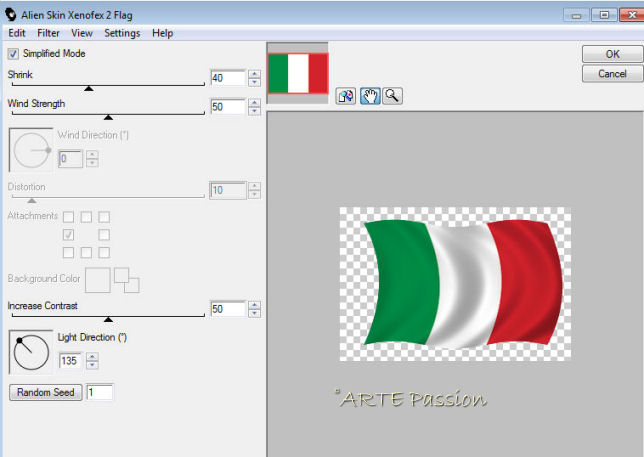Click the Random Seed number field
Viewport: 644px width, 457px height.
point(99,392)
